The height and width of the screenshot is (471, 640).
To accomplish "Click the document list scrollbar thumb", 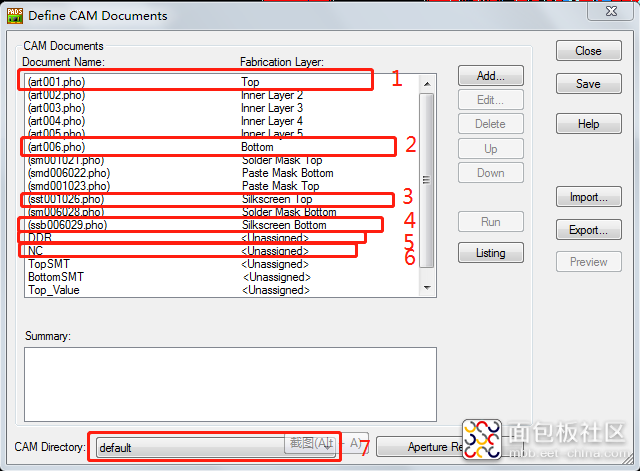I will coord(427,180).
